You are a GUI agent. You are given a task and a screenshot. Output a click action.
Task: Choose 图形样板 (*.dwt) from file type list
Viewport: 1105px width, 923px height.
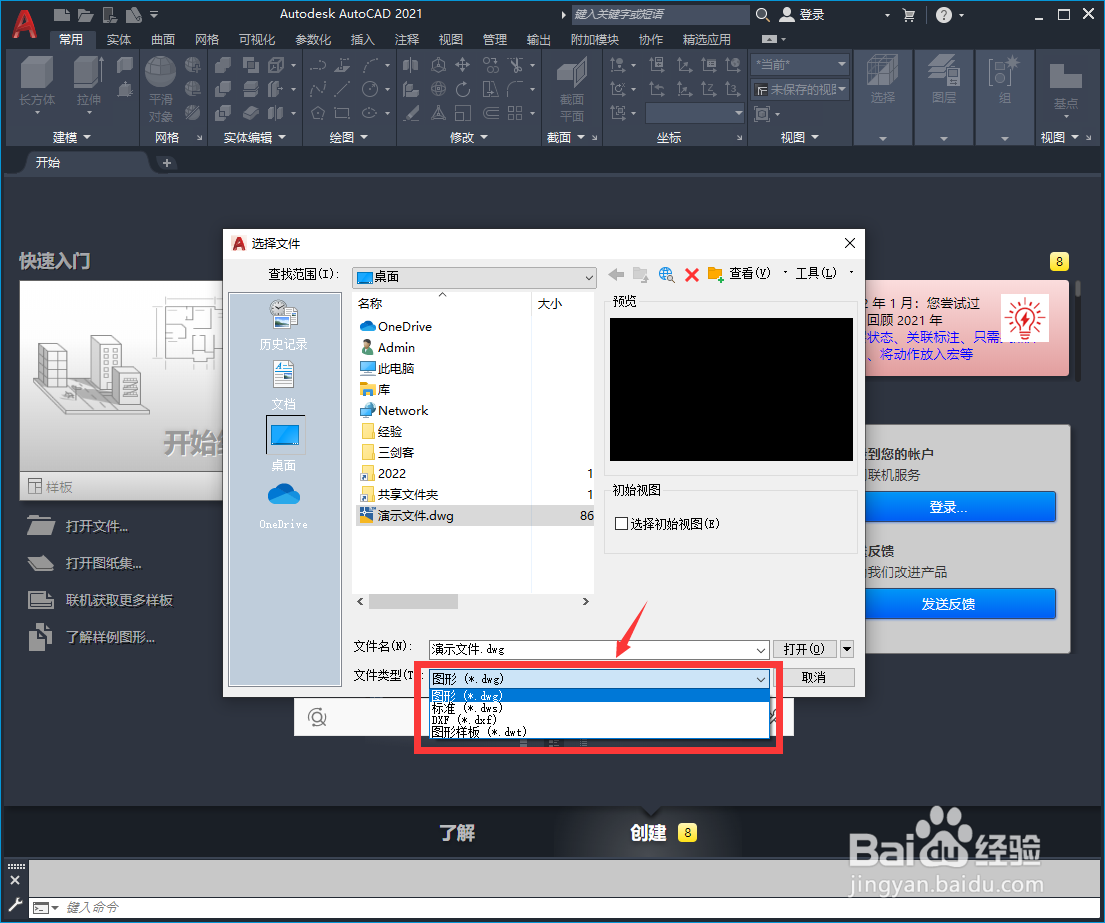click(x=599, y=732)
